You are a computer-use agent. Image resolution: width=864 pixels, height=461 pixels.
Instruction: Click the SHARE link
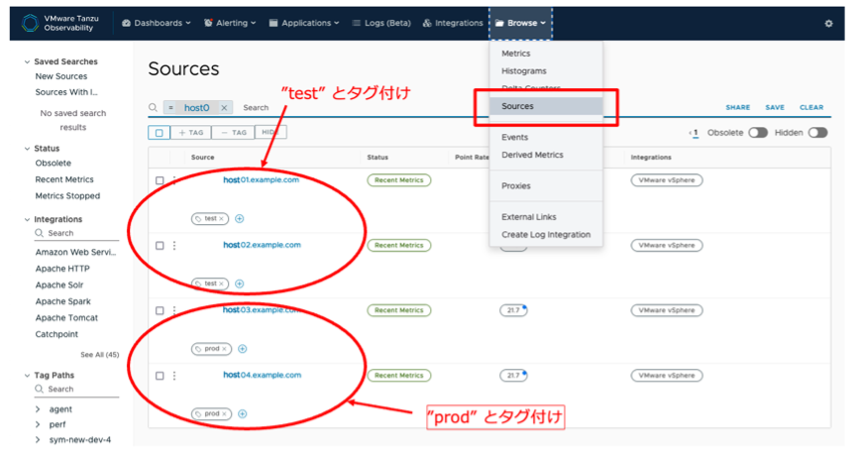[x=738, y=107]
